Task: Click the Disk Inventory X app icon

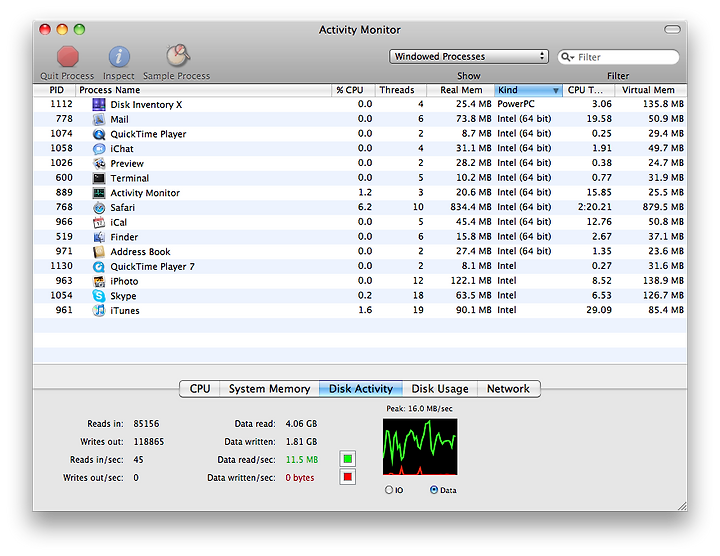Action: pos(99,104)
